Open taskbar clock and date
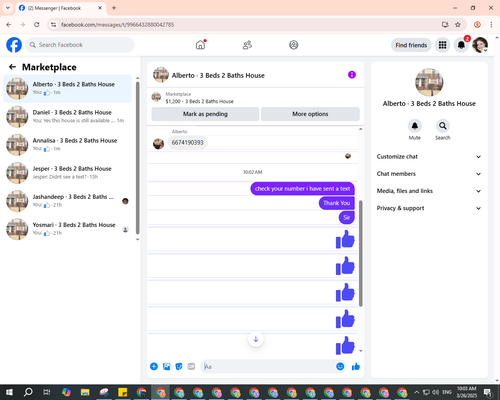Screen dimensions: 500x400 tap(466, 392)
